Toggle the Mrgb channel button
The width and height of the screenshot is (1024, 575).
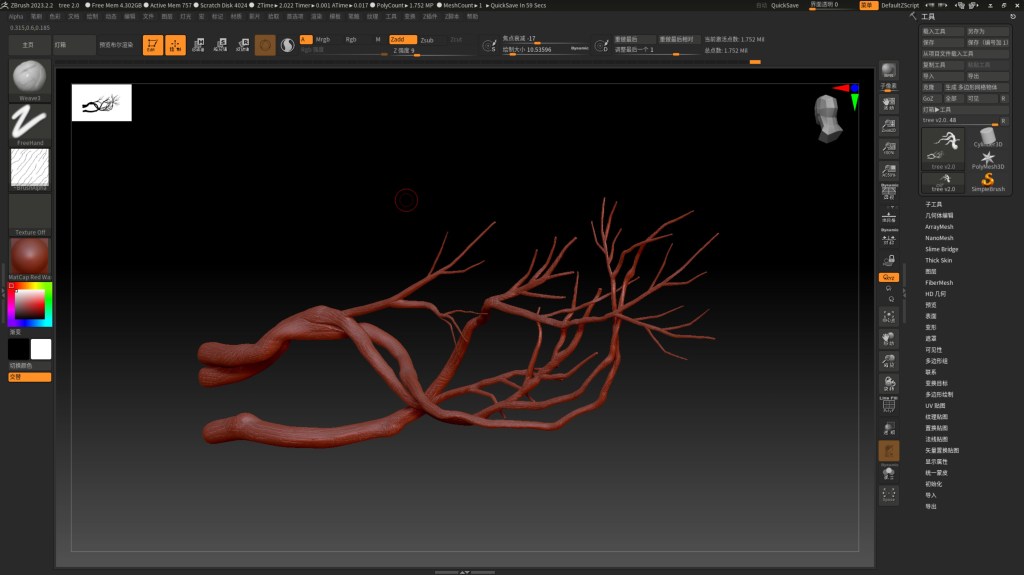(323, 39)
